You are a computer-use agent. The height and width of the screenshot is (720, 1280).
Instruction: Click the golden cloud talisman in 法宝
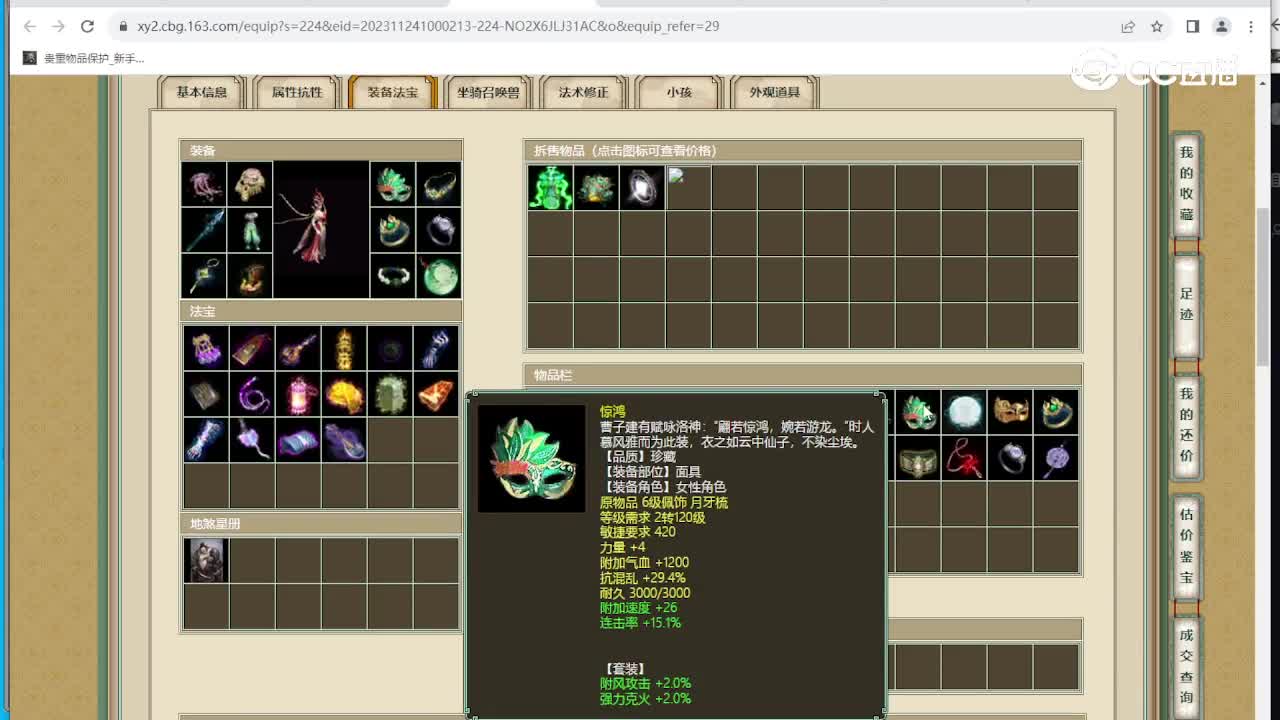coord(344,394)
